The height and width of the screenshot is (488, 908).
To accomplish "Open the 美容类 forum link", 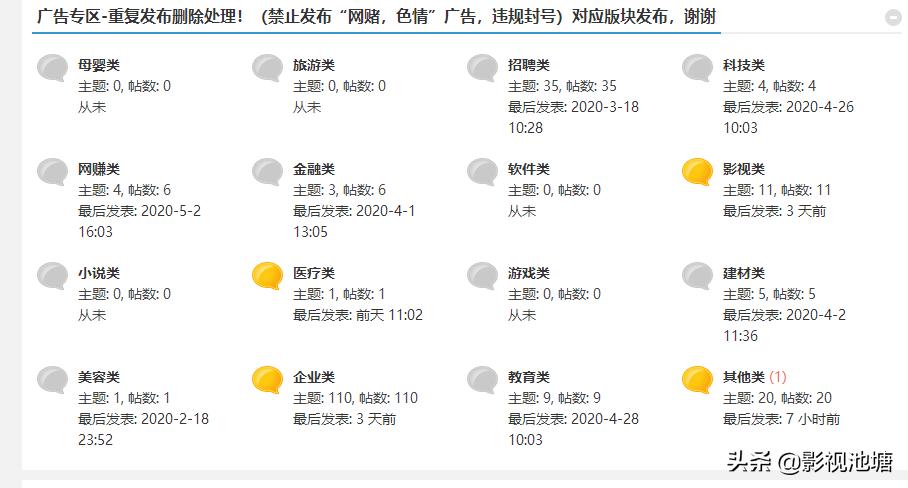I will 99,377.
